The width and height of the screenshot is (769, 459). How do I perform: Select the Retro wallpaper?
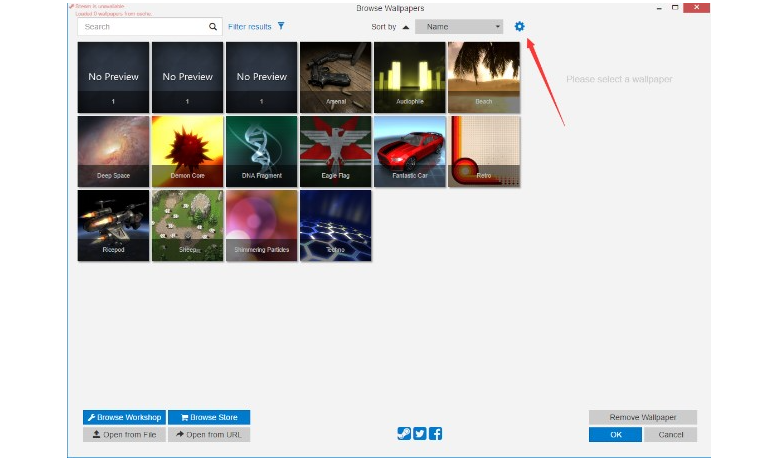tap(484, 152)
